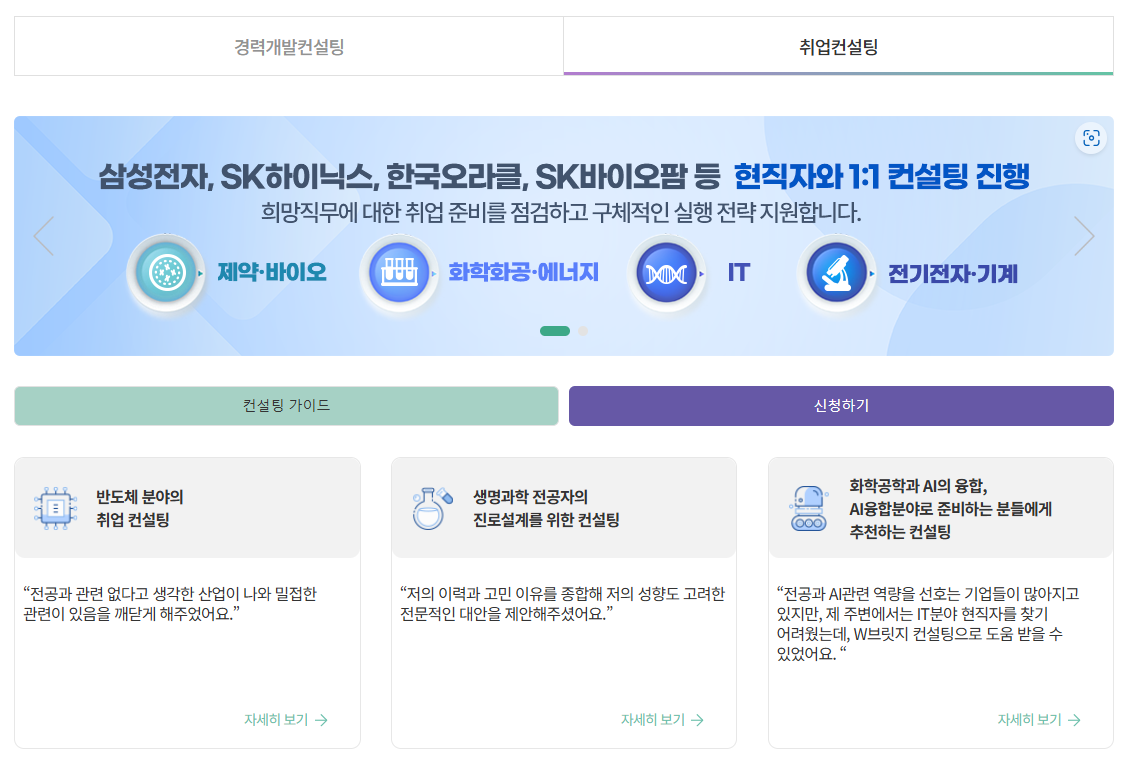Click the 희망직무에 대한 취업 준비 subtitle

tap(561, 213)
